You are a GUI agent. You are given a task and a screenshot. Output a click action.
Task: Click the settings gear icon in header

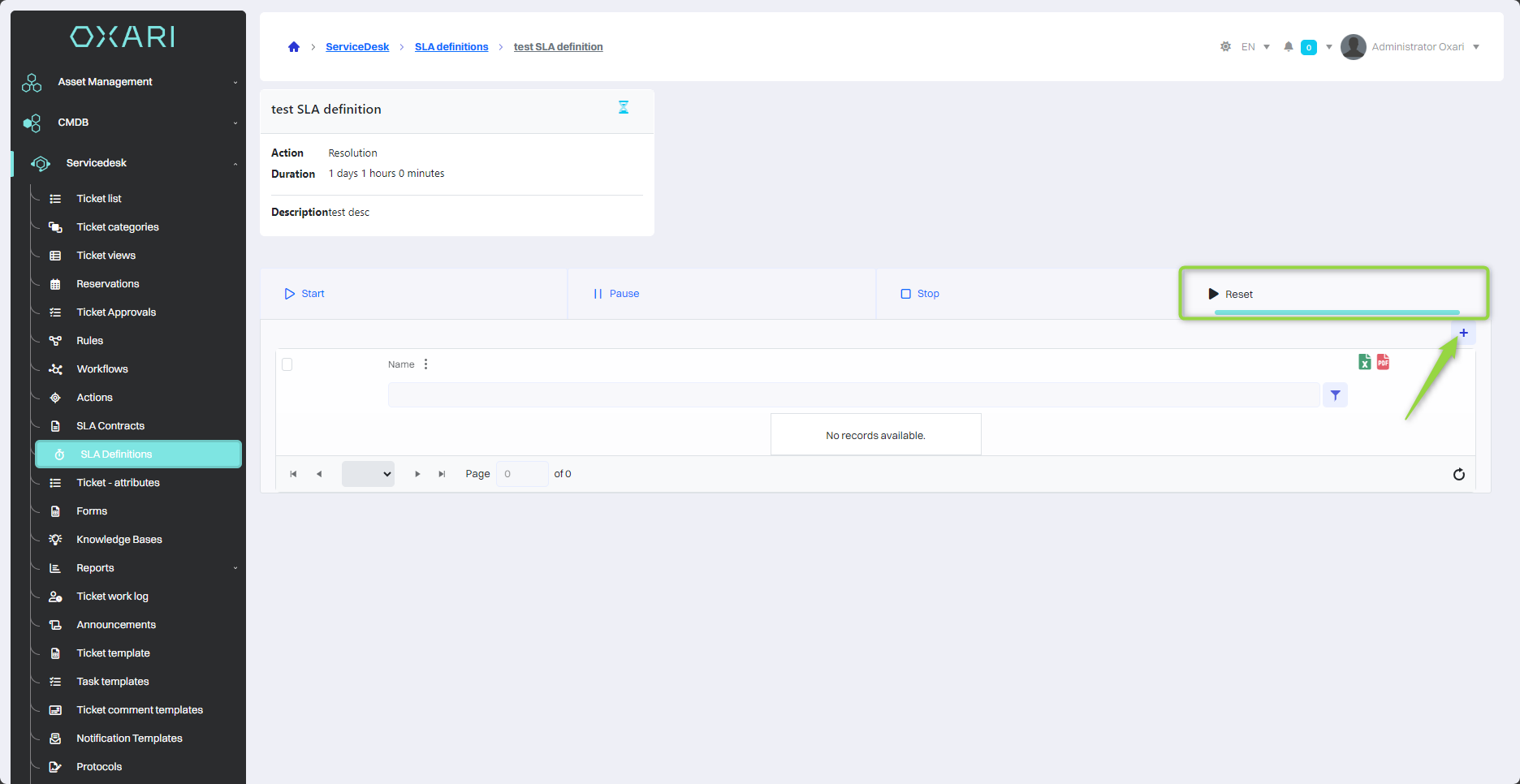point(1225,47)
